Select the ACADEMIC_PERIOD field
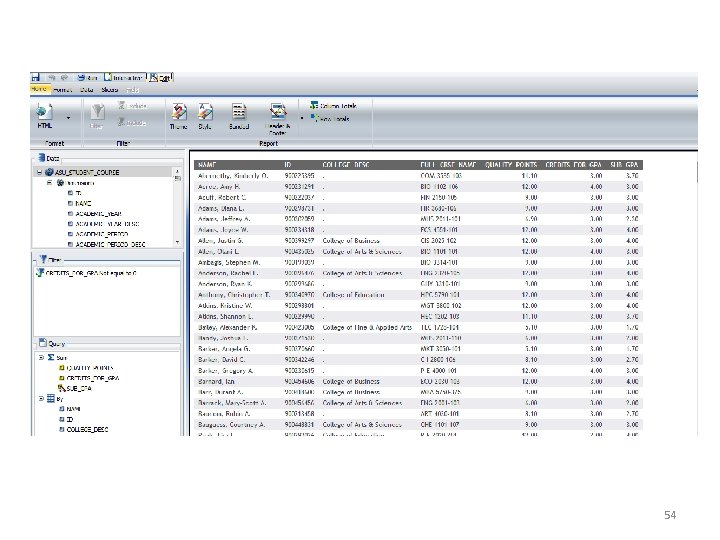This screenshot has height=540, width=720. click(x=98, y=234)
